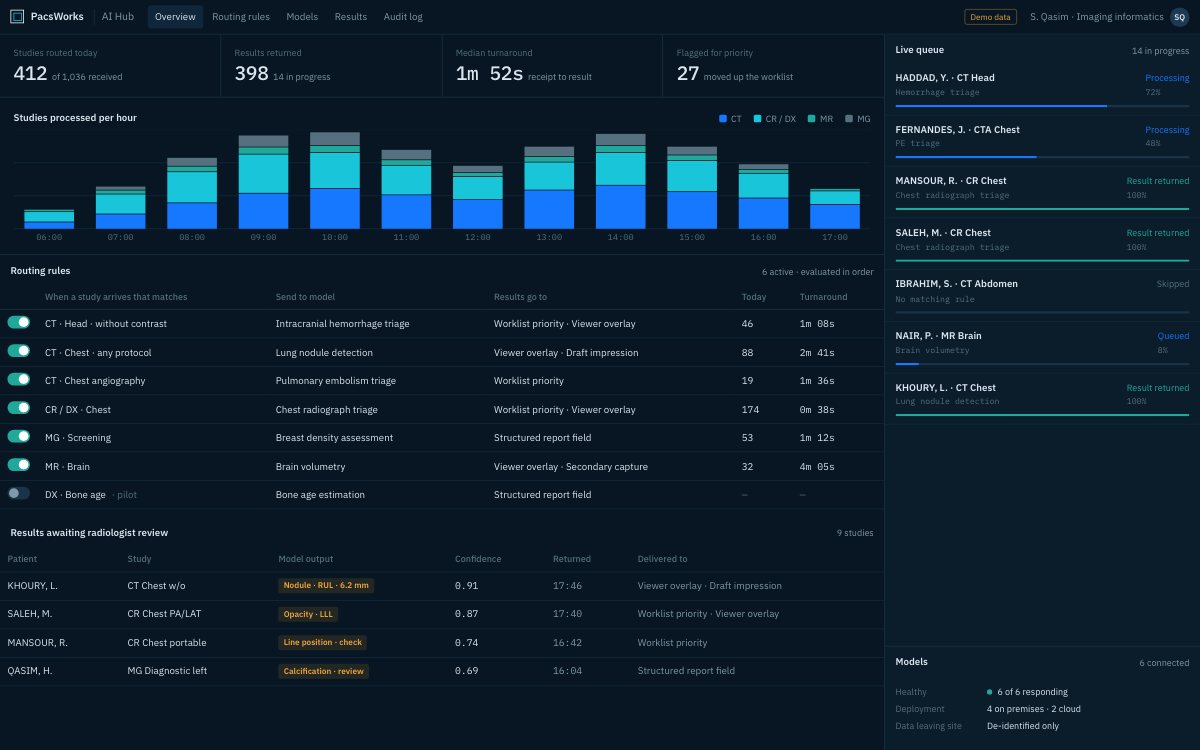
Task: Click Pulmonary embolism triage model
Action: tap(336, 380)
